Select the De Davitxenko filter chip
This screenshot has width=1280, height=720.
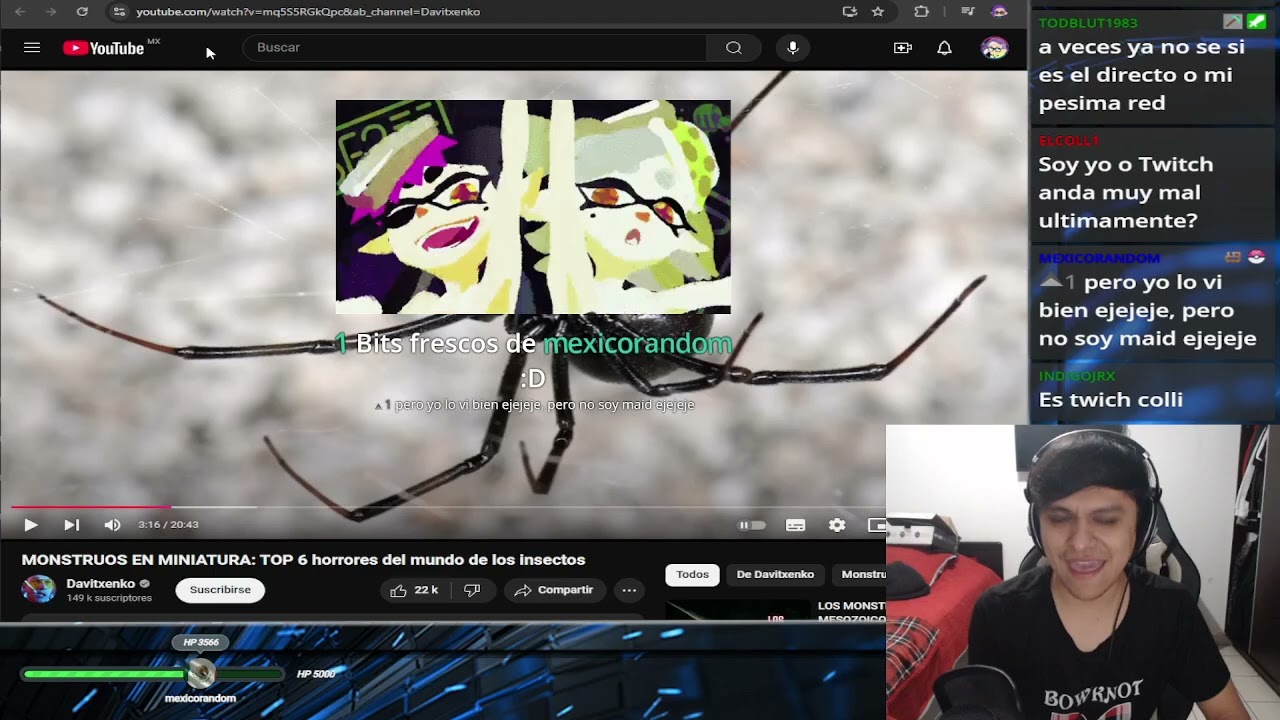tap(775, 574)
